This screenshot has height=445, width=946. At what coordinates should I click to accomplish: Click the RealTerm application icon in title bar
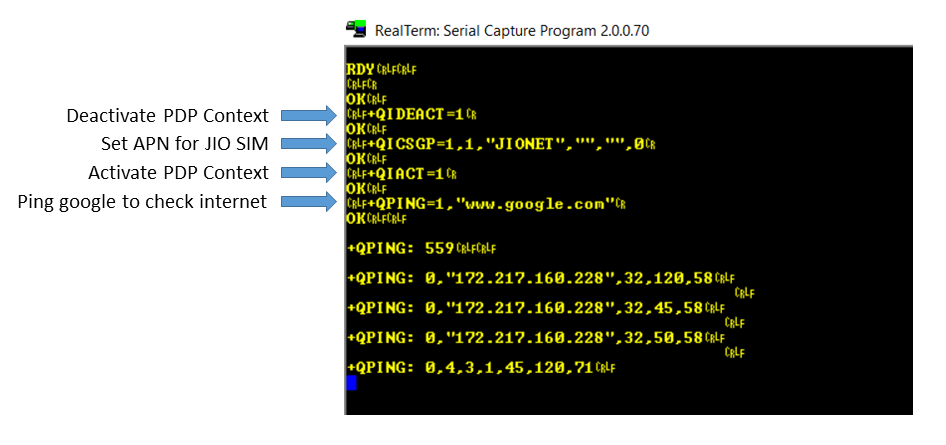[x=356, y=29]
